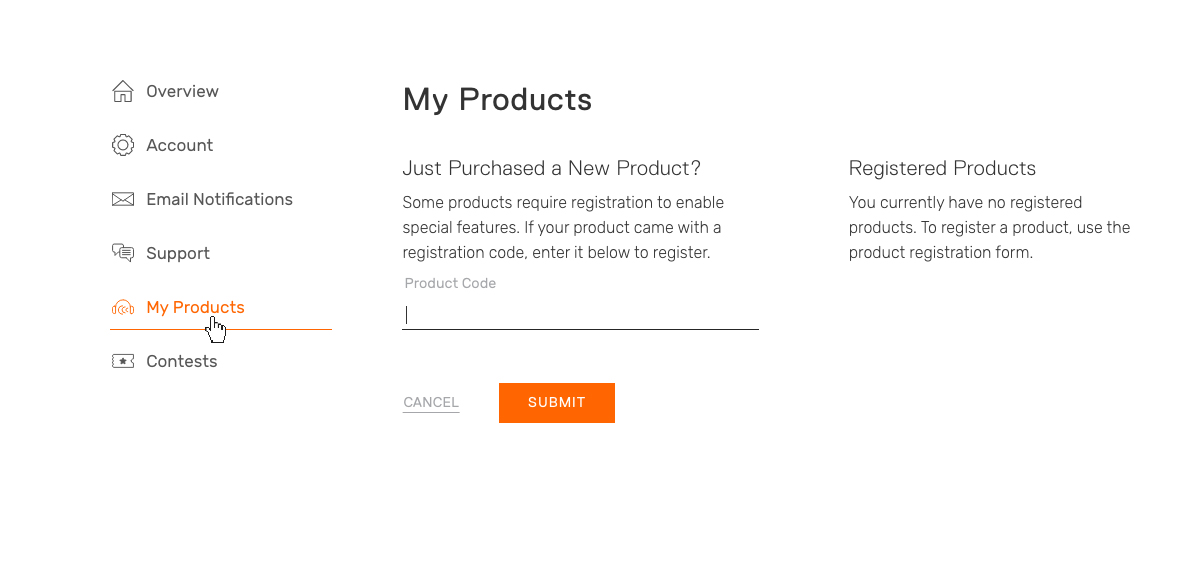Open the Email Notifications page
The width and height of the screenshot is (1201, 580).
(220, 199)
